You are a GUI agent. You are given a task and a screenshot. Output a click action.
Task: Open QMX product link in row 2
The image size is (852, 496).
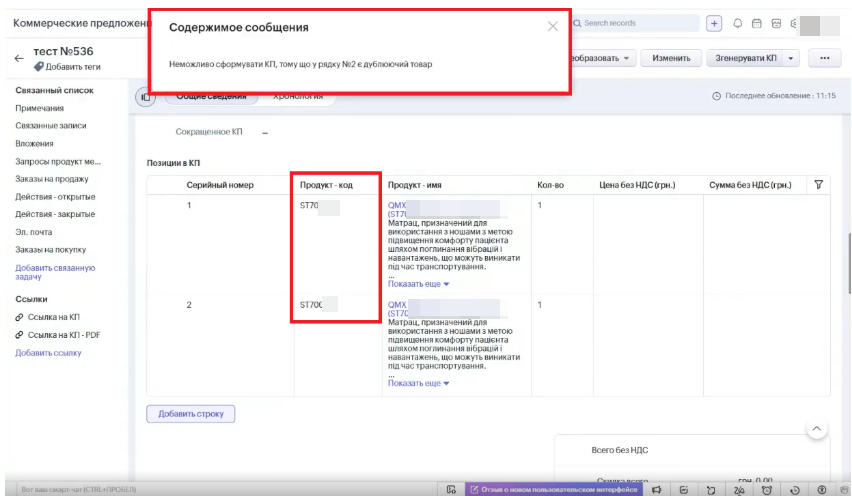tap(397, 305)
